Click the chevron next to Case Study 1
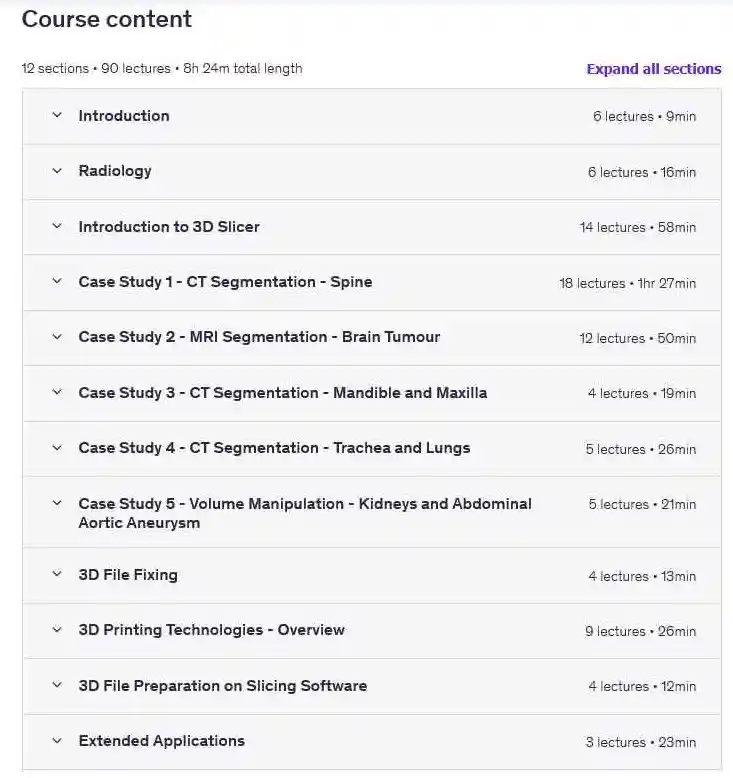Viewport: 733px width, 778px height. click(57, 282)
